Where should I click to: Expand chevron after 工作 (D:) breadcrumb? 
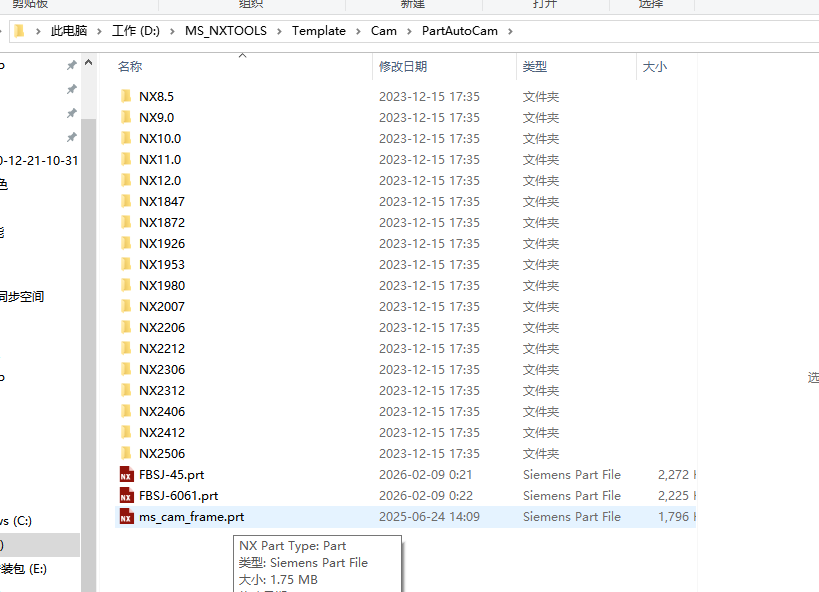172,31
